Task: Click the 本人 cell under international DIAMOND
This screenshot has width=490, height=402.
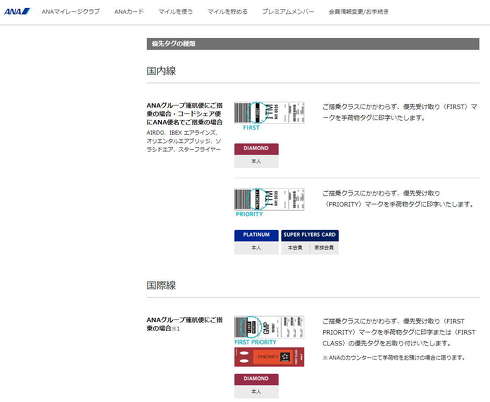Action: coord(256,392)
